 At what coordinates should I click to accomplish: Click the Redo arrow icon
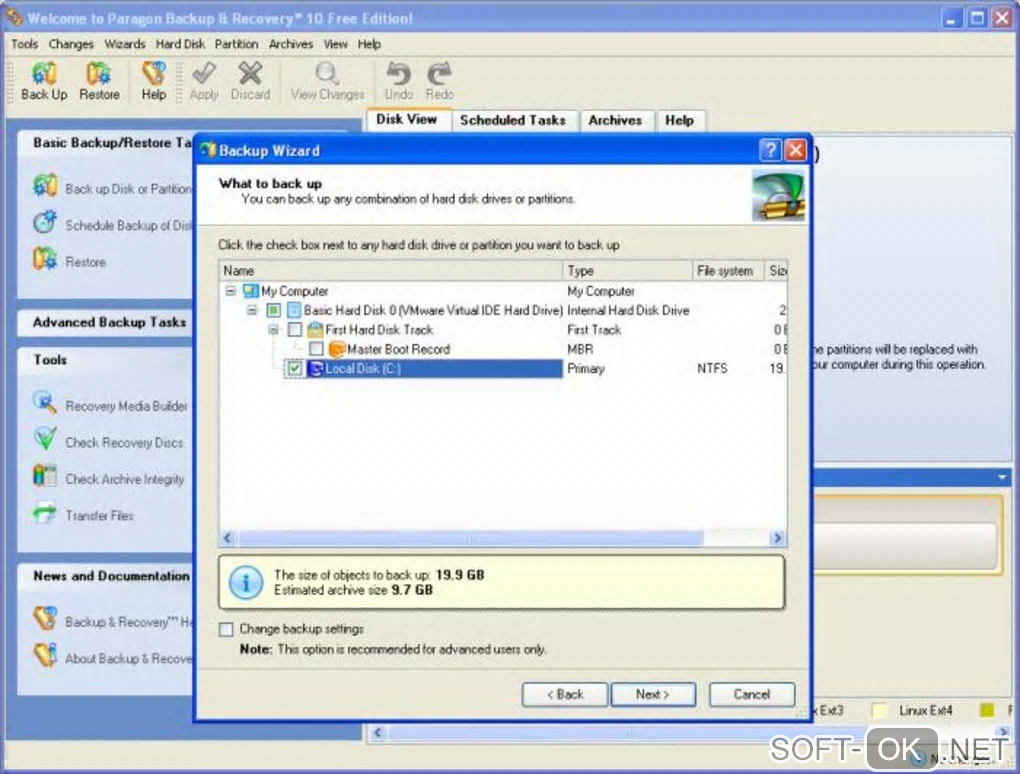tap(440, 73)
